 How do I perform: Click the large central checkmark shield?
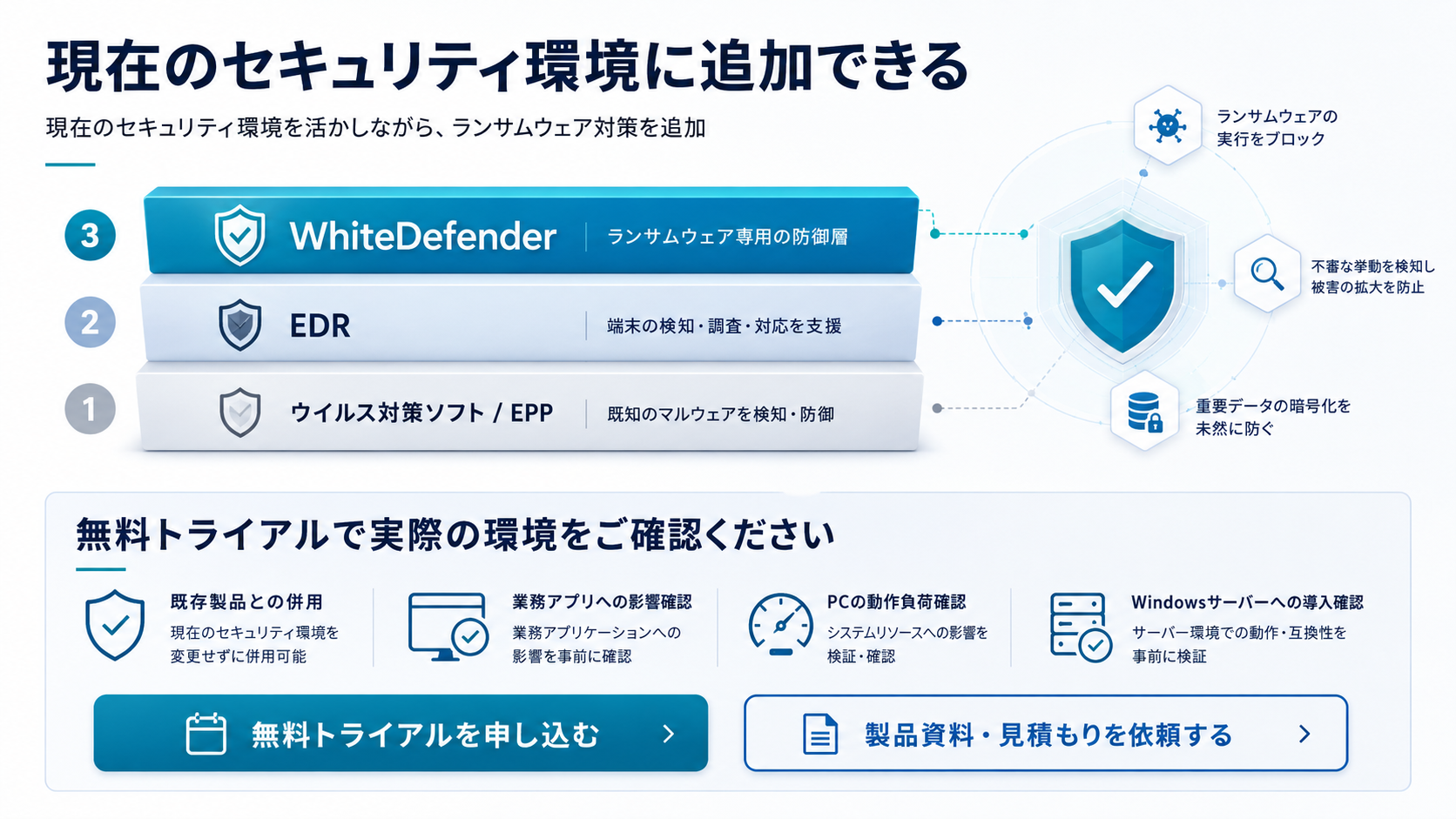click(x=1122, y=285)
